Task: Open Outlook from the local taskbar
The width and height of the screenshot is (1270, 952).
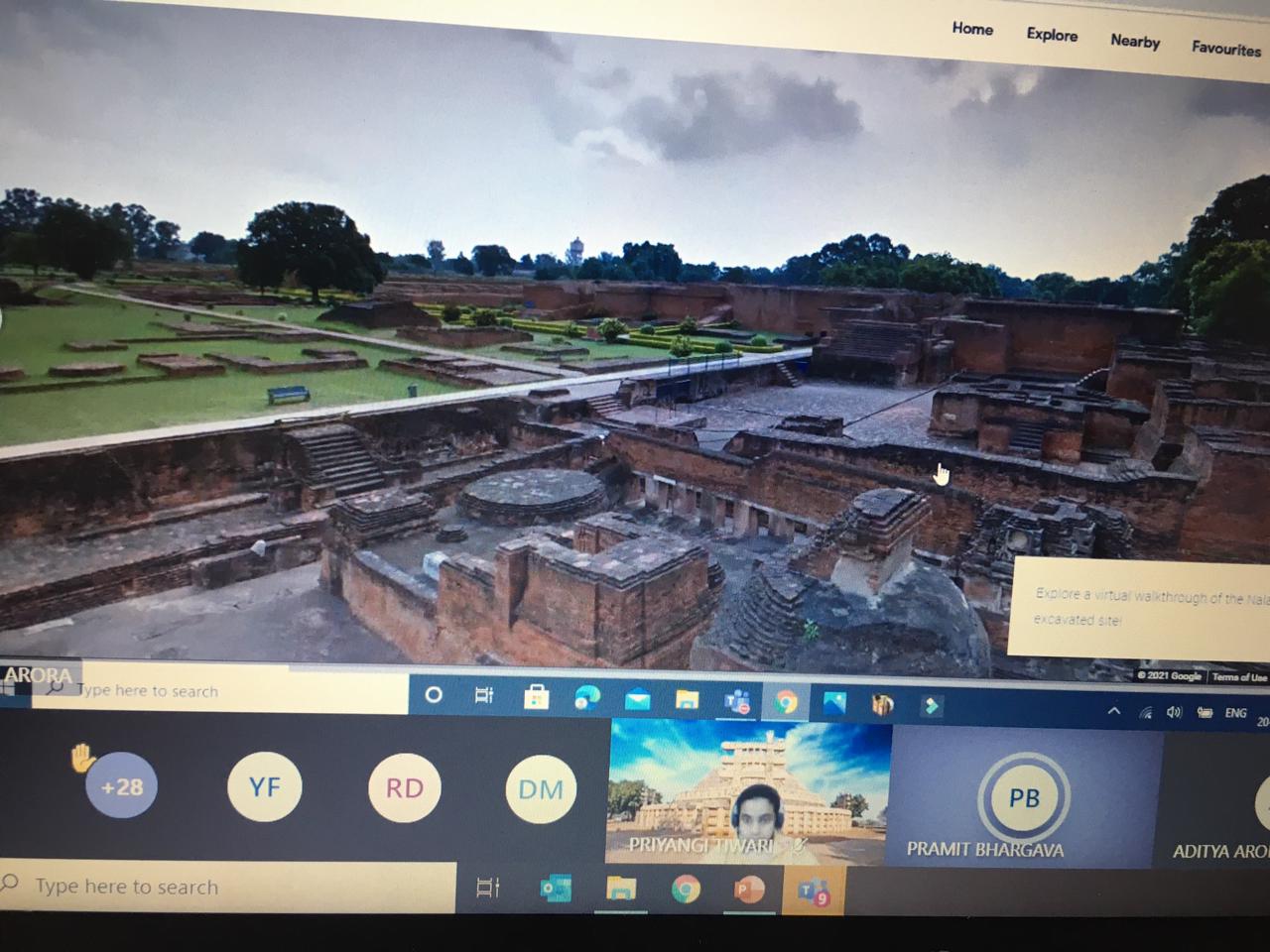Action: (x=556, y=890)
